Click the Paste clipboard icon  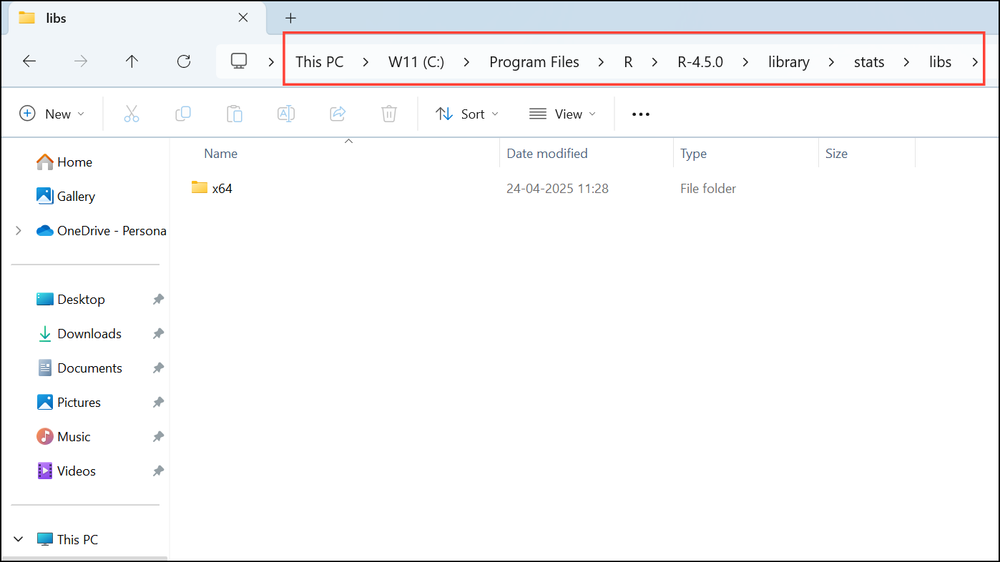click(234, 114)
